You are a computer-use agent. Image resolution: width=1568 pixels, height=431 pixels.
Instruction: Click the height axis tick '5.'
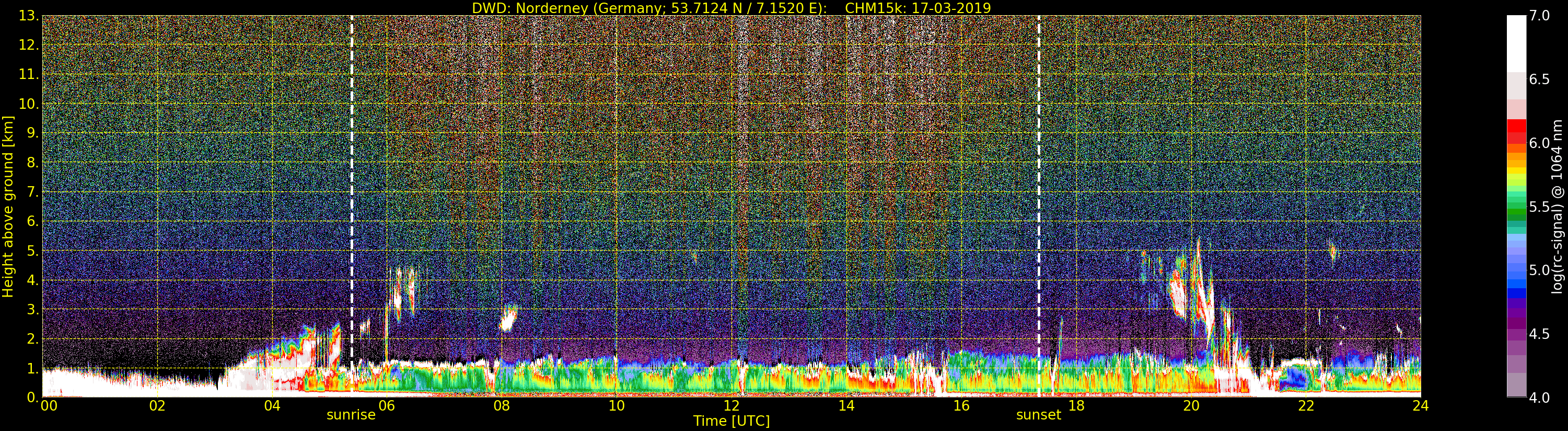pos(33,251)
